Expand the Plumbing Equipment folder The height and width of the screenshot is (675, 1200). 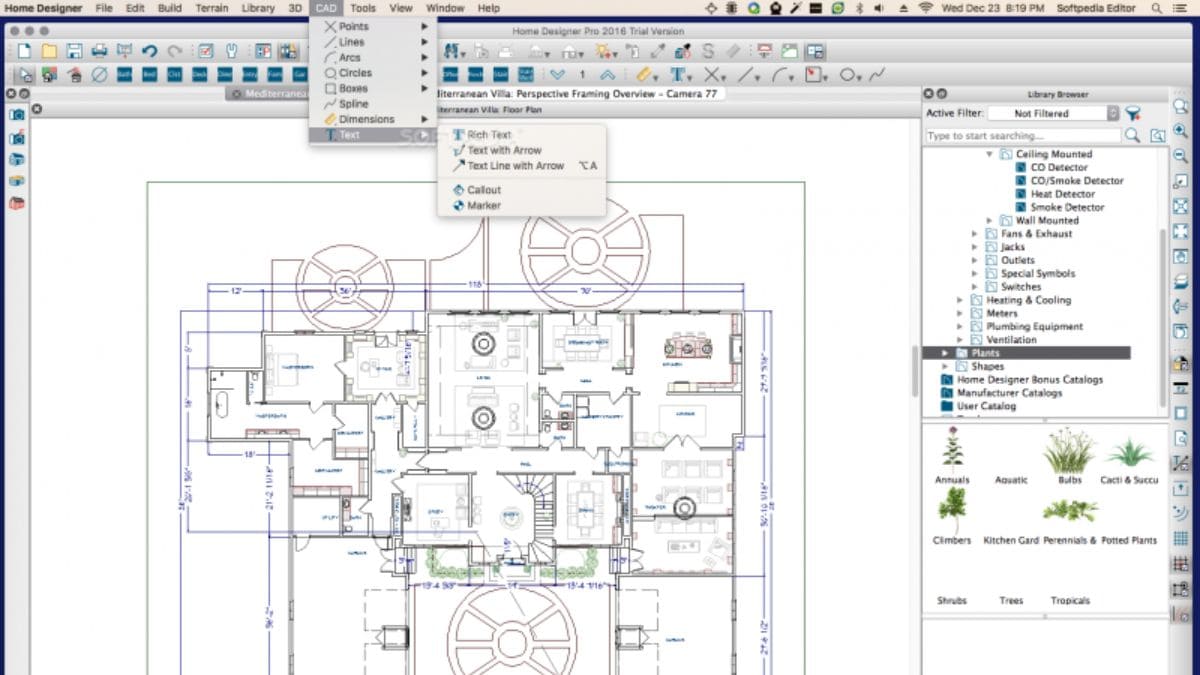tap(961, 326)
